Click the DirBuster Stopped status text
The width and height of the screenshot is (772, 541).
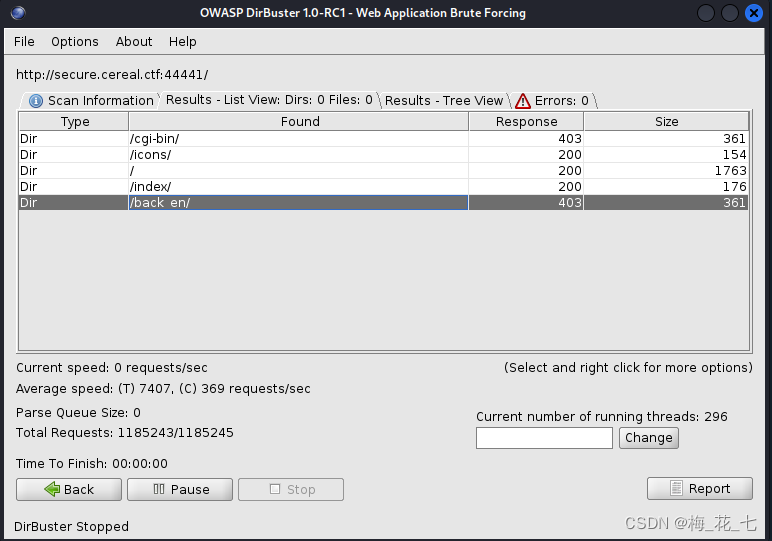(x=71, y=527)
